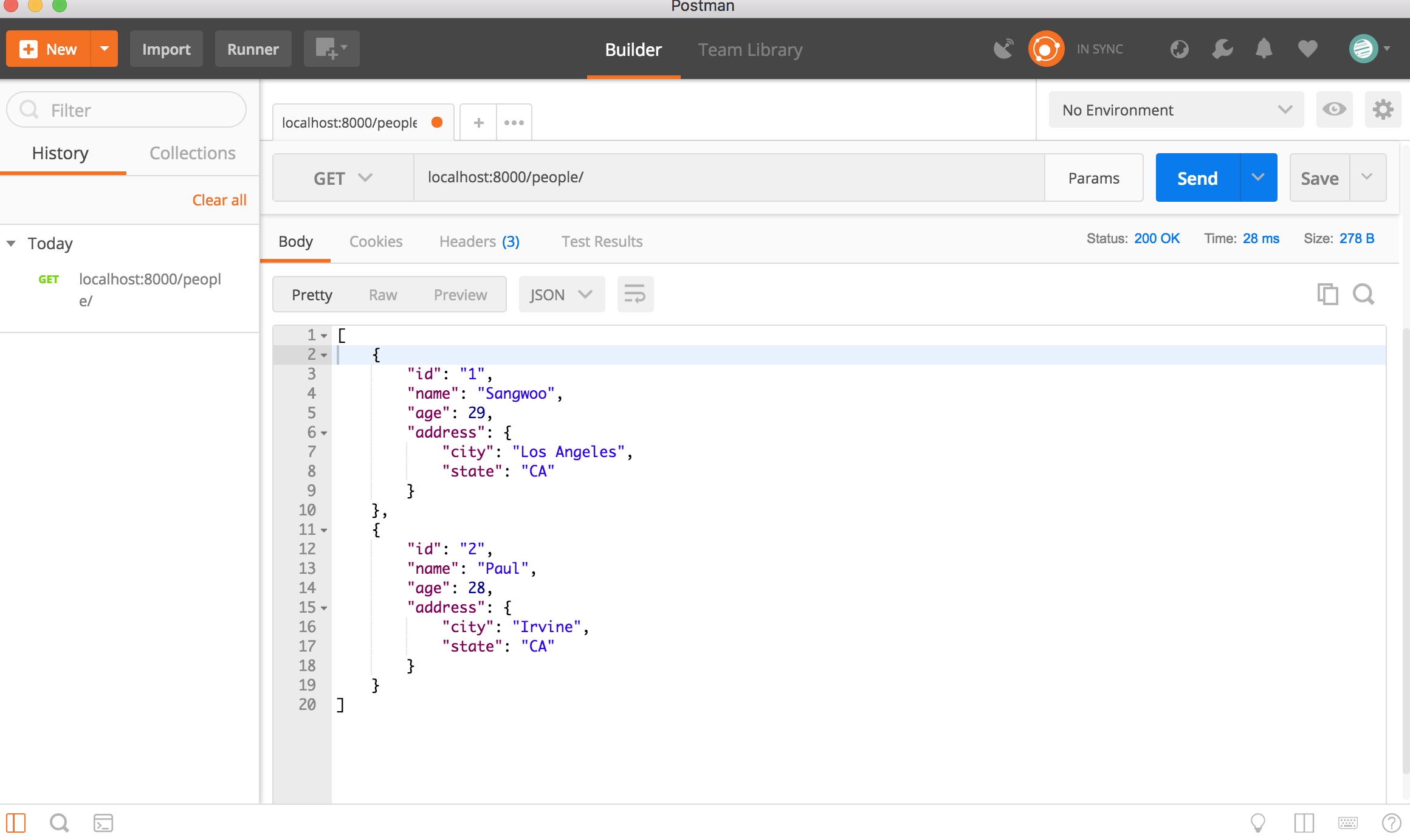This screenshot has height=840, width=1410.
Task: Toggle the sidebar icon in status bar
Action: point(16,823)
